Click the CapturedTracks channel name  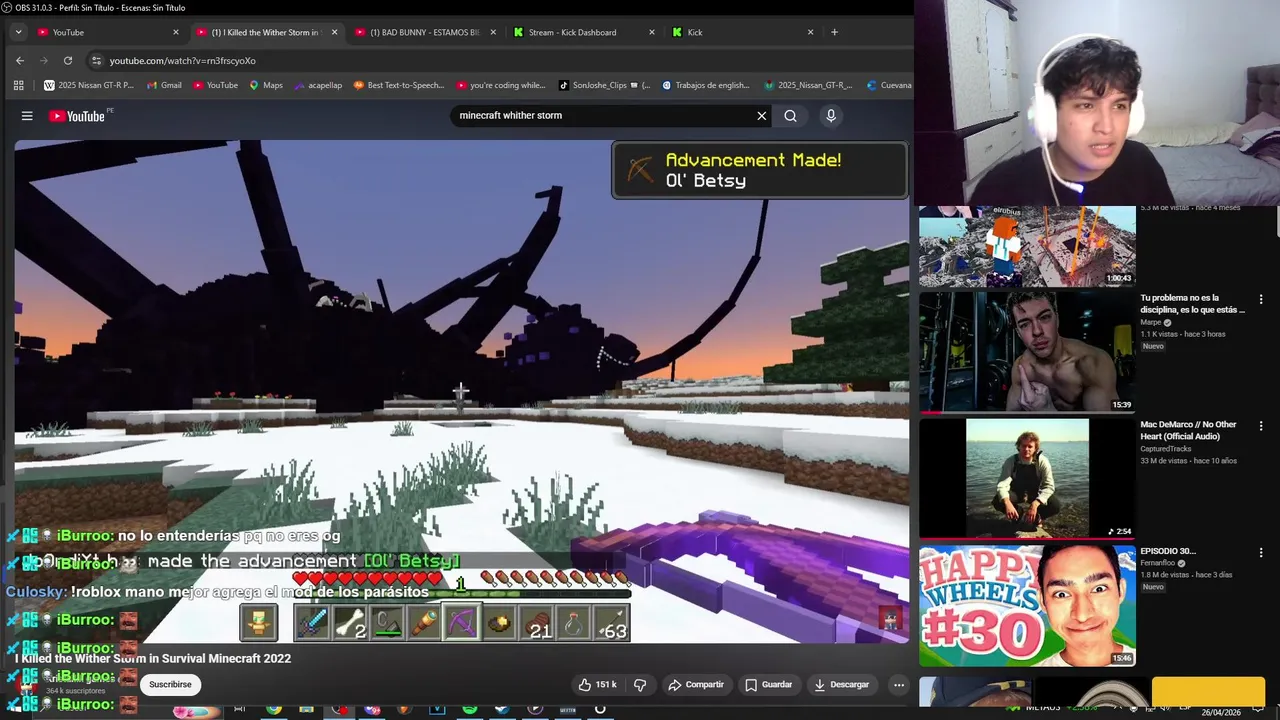pyautogui.click(x=1165, y=449)
